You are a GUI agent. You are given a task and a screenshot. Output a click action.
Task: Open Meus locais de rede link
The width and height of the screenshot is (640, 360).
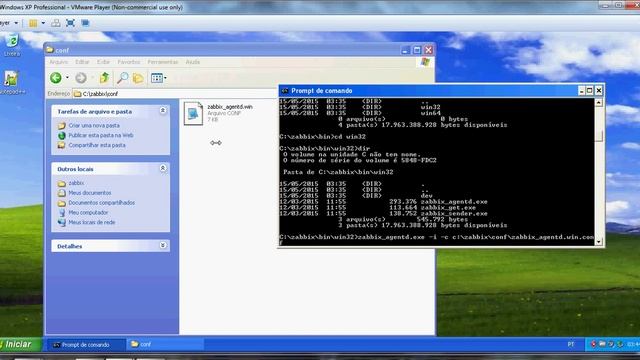[92, 222]
